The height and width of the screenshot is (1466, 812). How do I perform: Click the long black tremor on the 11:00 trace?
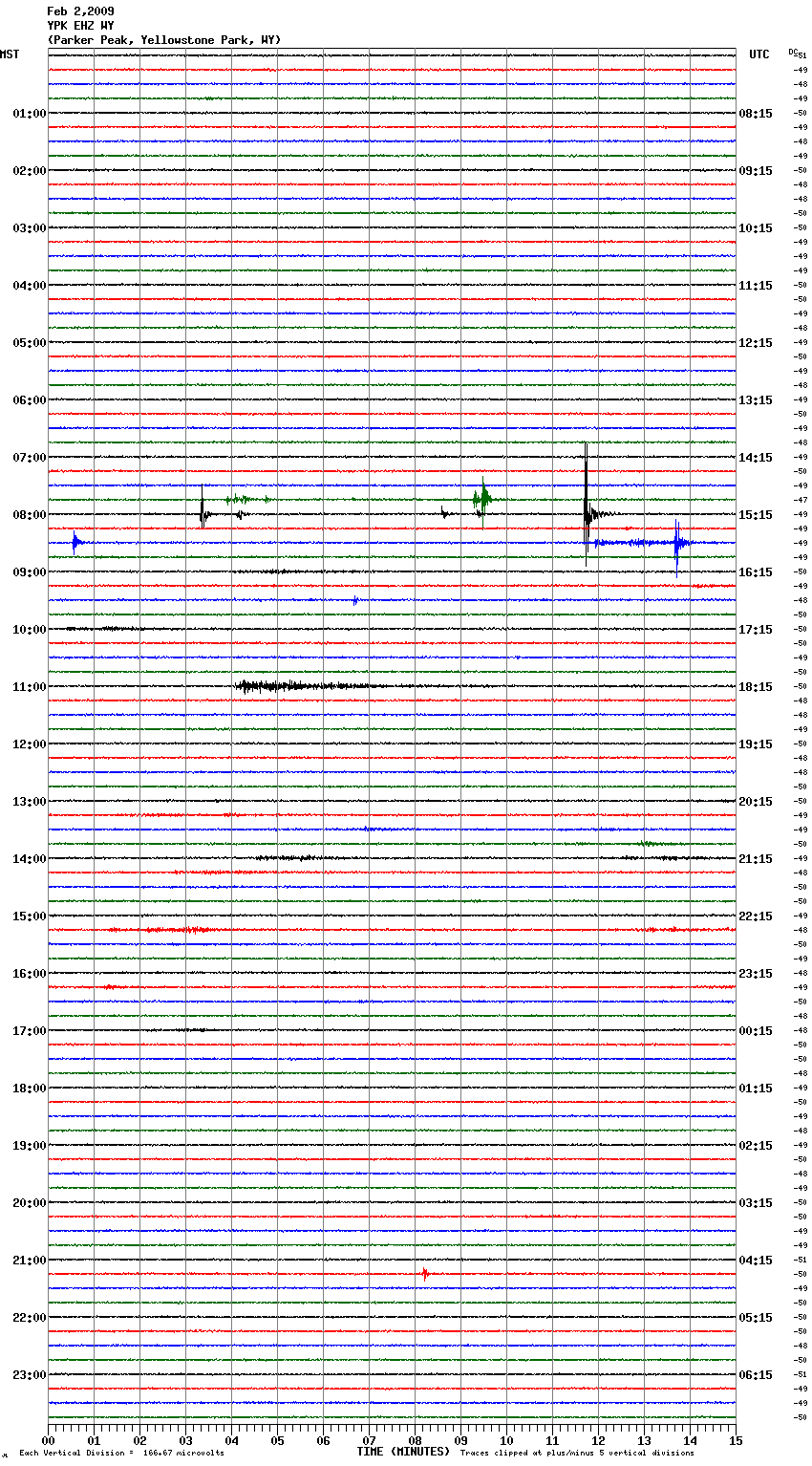point(306,686)
